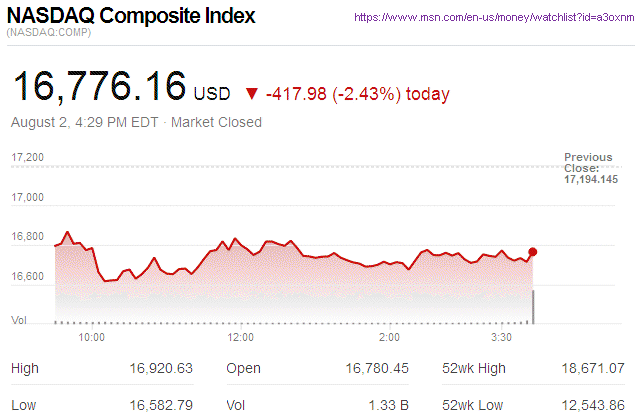Click the Open value 16,780.45

pos(377,368)
